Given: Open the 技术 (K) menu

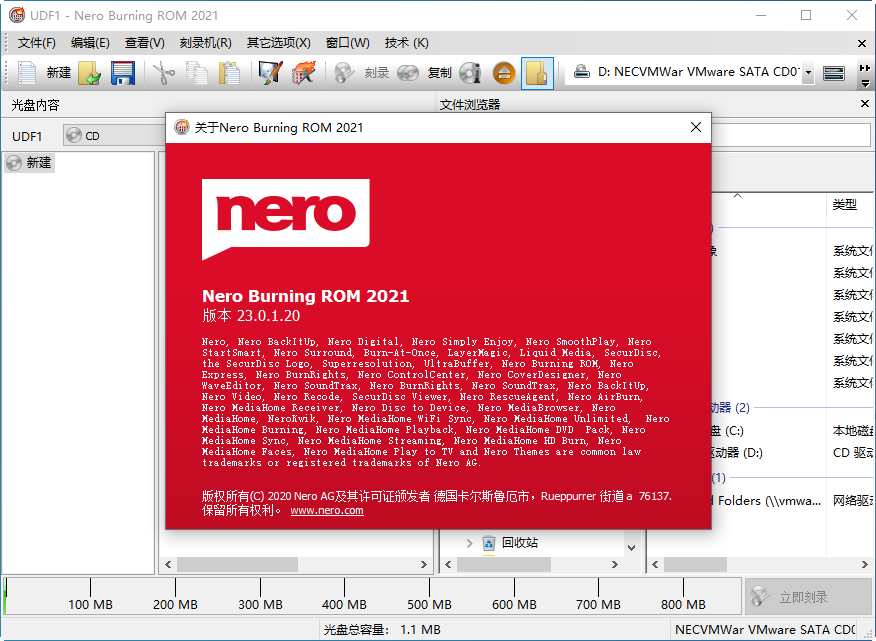Looking at the screenshot, I should coord(406,43).
